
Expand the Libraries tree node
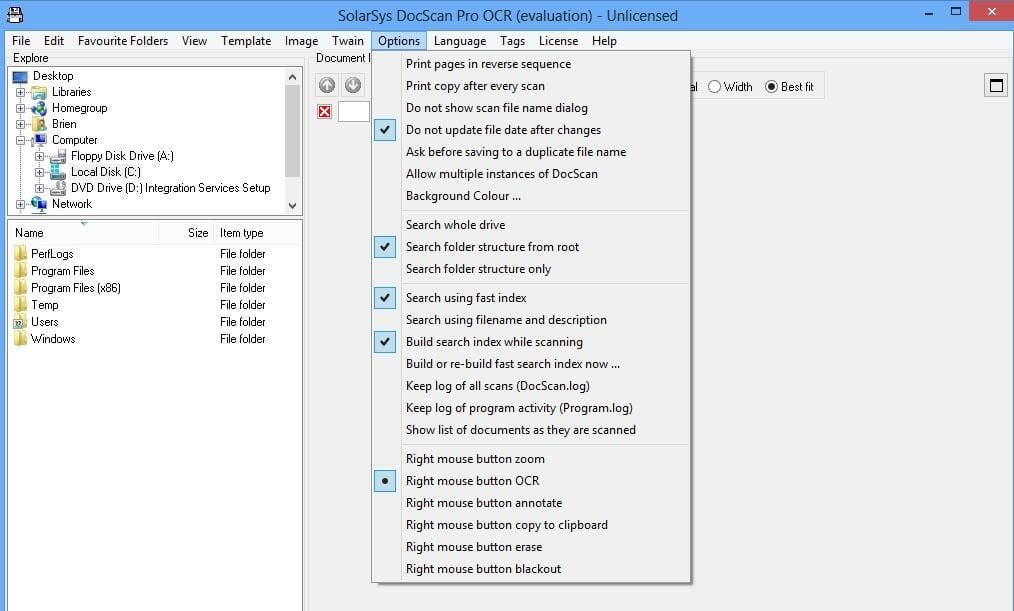(x=20, y=92)
